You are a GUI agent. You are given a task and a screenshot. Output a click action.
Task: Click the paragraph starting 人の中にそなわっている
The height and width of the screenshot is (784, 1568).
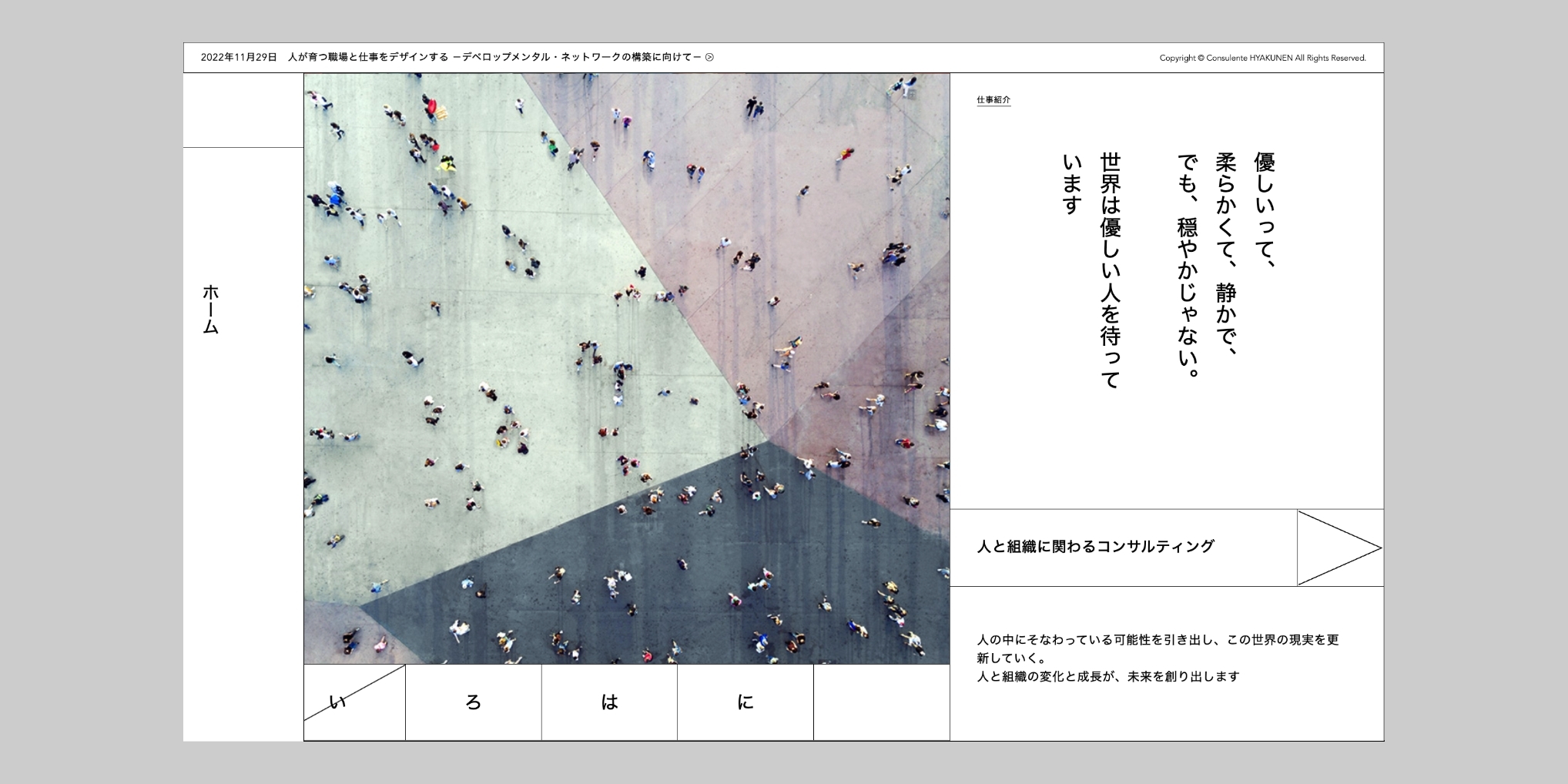coord(1157,658)
